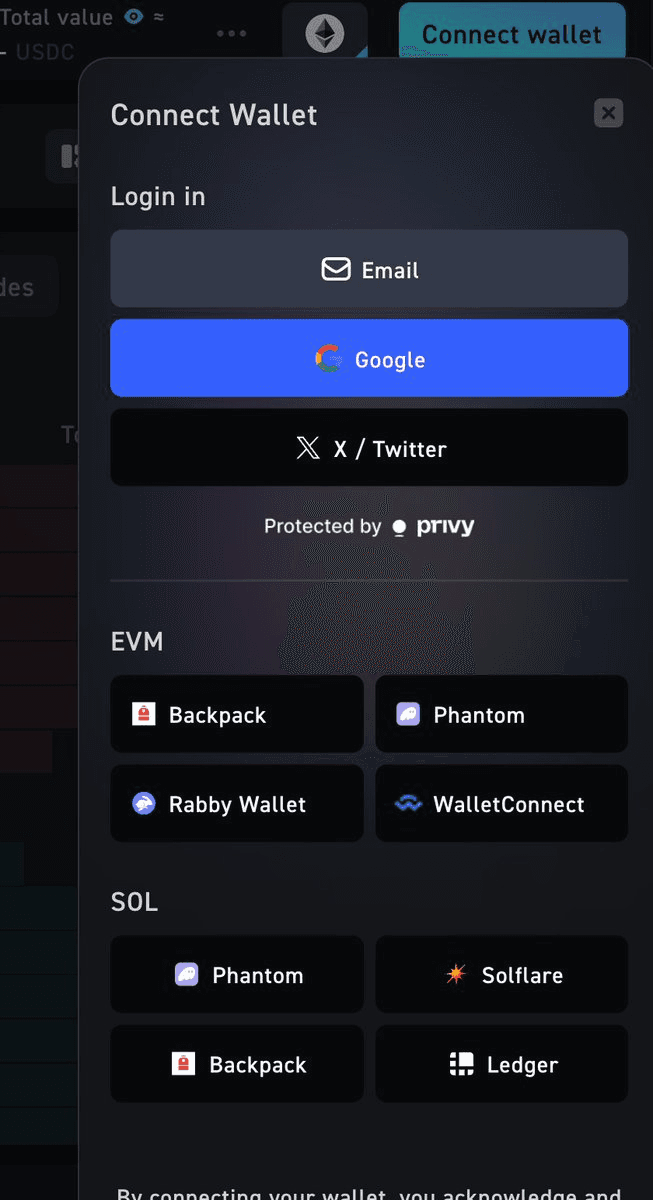Open WalletConnect under EVM section

(501, 803)
